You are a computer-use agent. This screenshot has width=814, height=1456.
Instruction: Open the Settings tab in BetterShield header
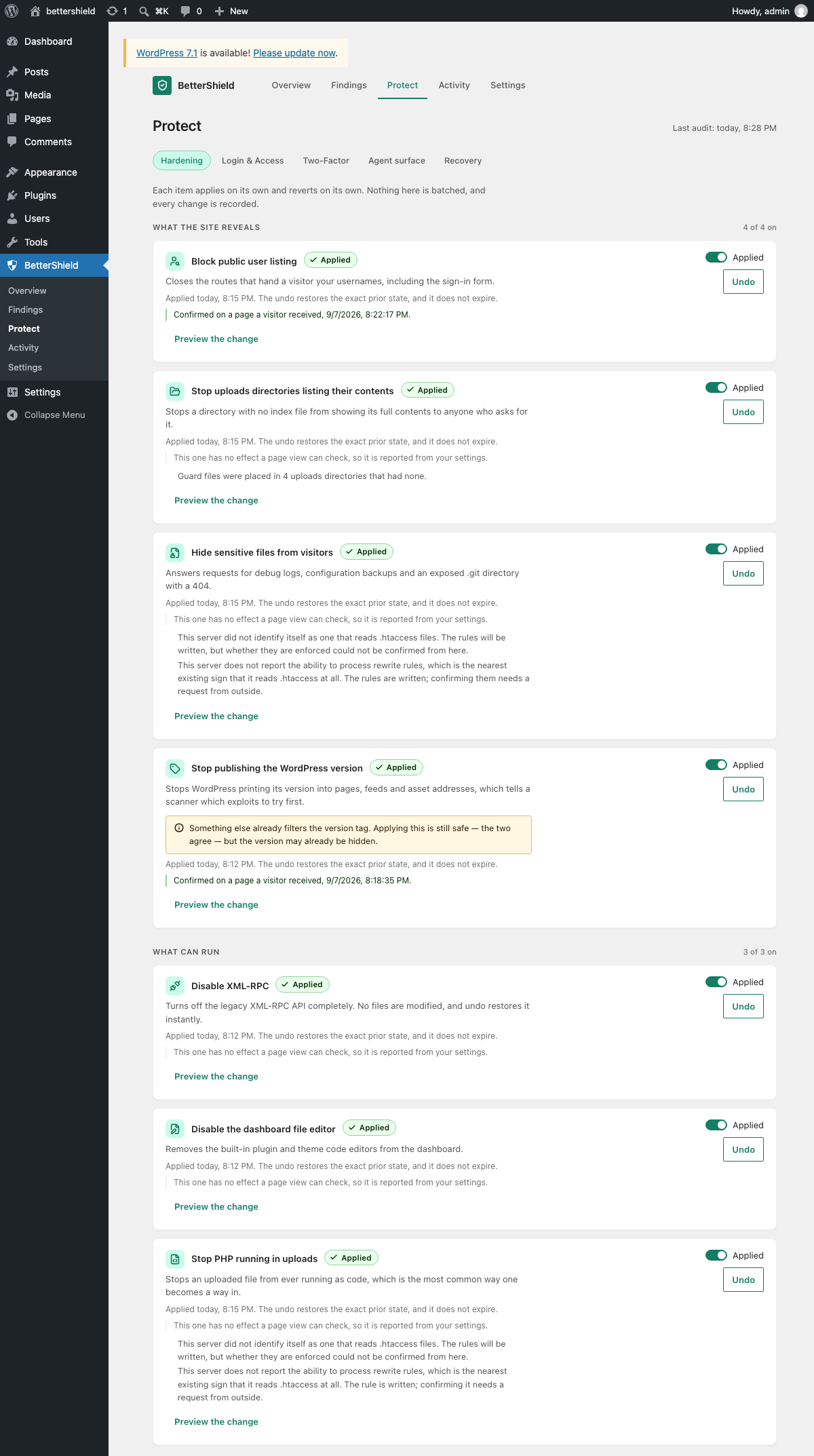pyautogui.click(x=507, y=85)
